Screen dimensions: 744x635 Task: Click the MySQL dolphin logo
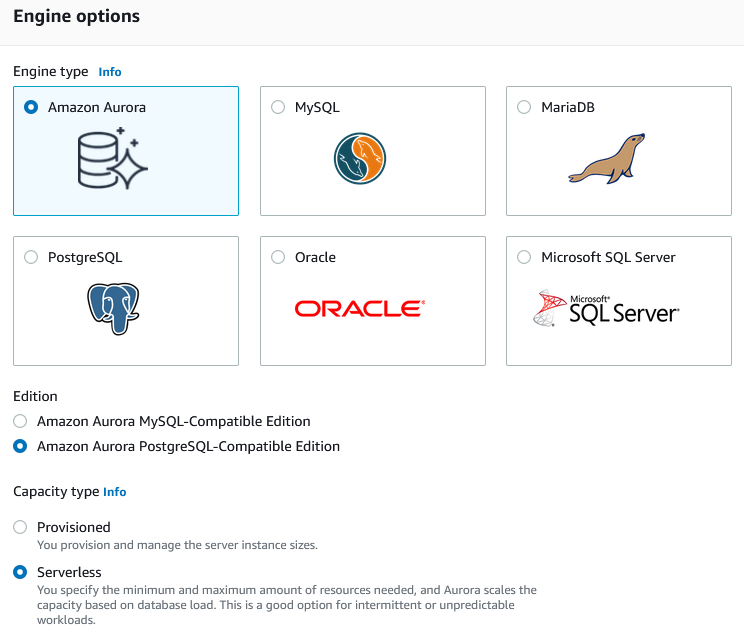pyautogui.click(x=360, y=158)
